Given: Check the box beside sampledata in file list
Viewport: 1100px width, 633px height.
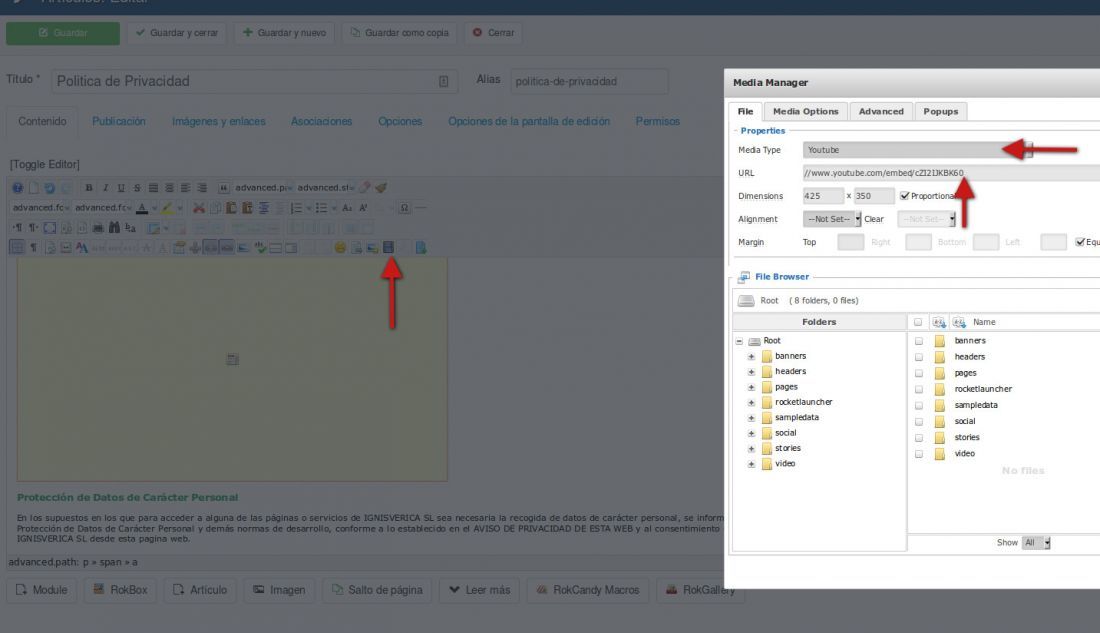Looking at the screenshot, I should click(918, 406).
